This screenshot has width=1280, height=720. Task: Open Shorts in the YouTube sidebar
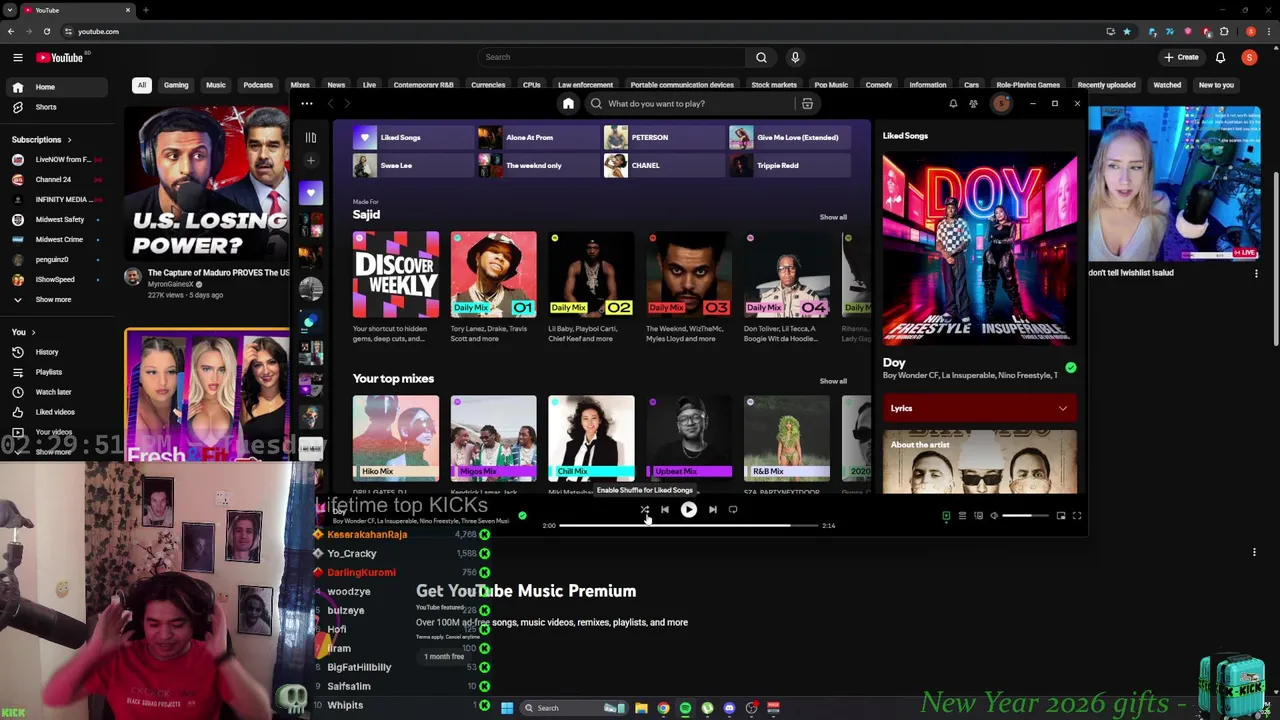tap(46, 107)
